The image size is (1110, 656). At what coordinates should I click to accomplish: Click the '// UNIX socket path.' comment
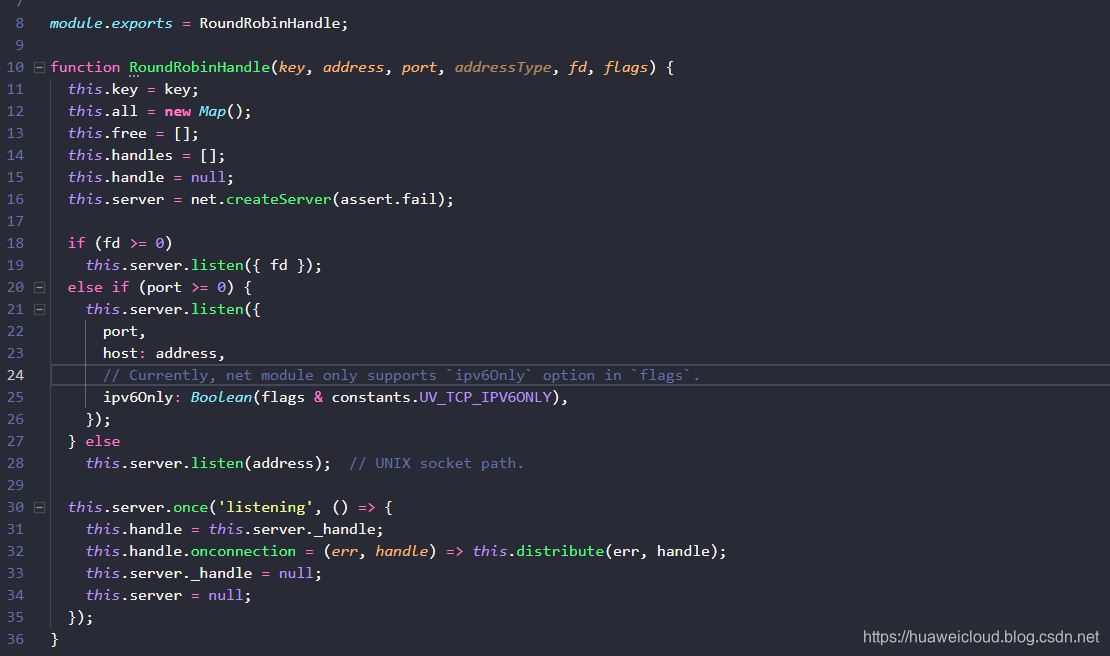tap(436, 464)
